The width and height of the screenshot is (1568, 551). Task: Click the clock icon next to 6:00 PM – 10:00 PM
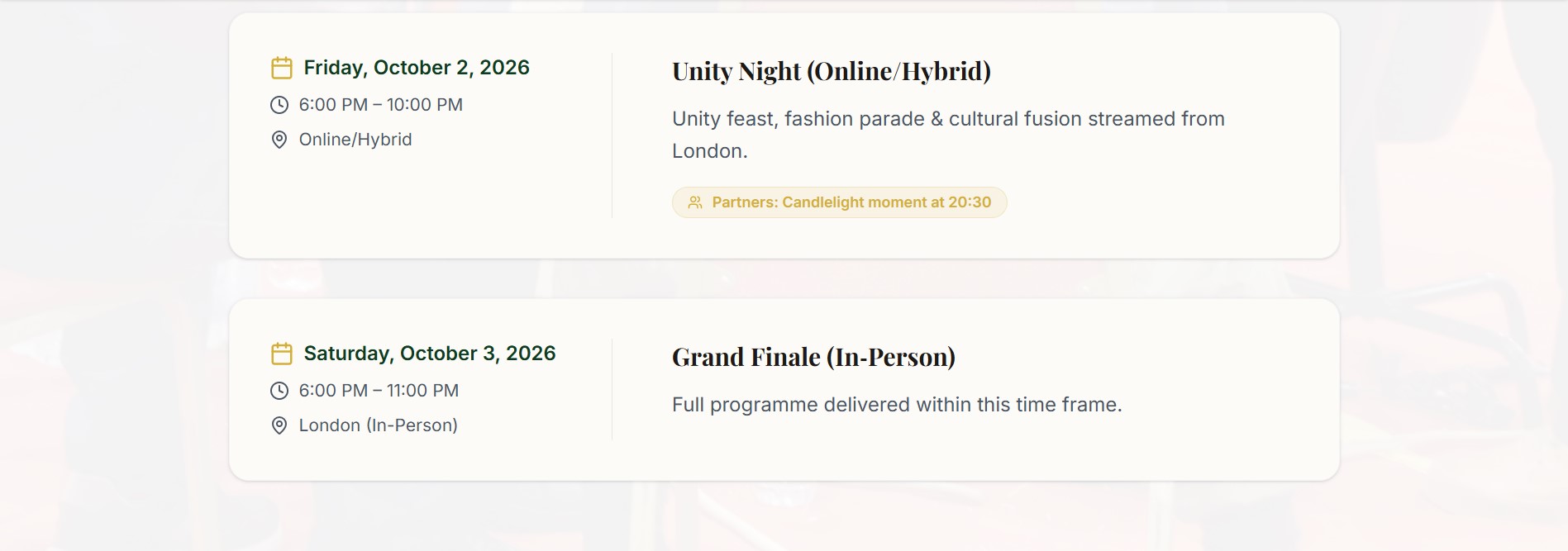279,105
